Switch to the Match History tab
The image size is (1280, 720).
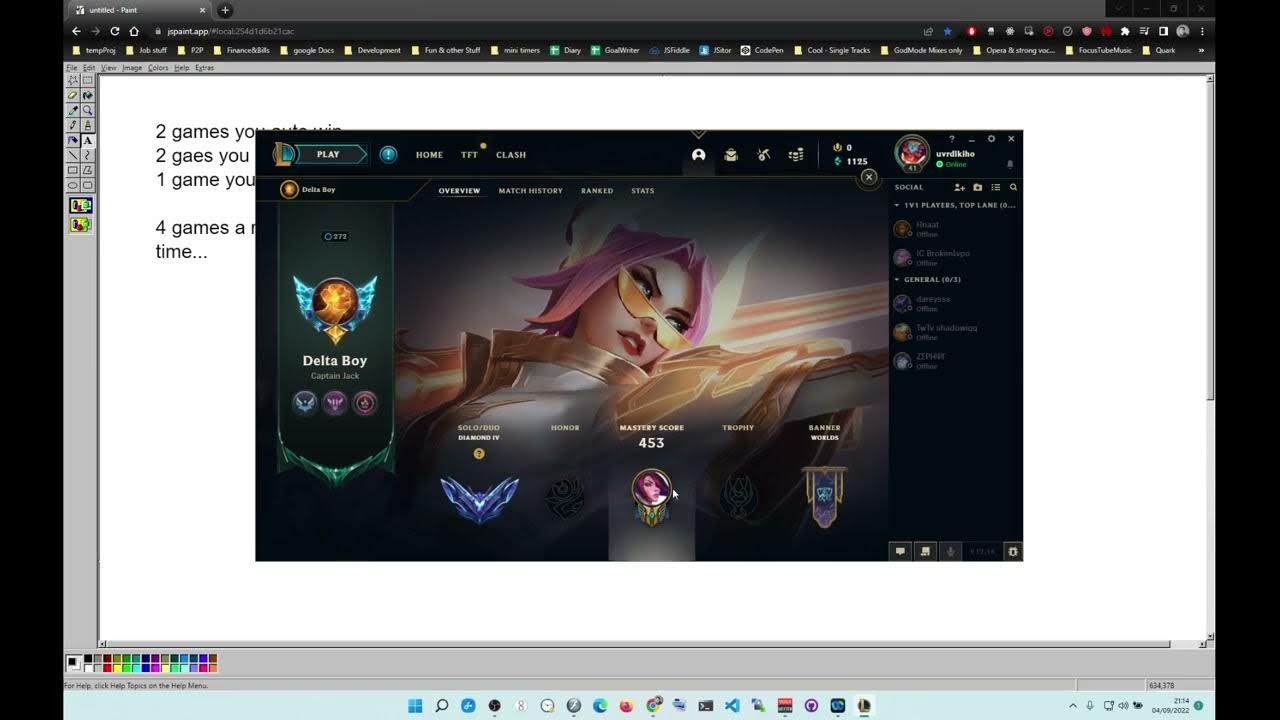pos(530,190)
